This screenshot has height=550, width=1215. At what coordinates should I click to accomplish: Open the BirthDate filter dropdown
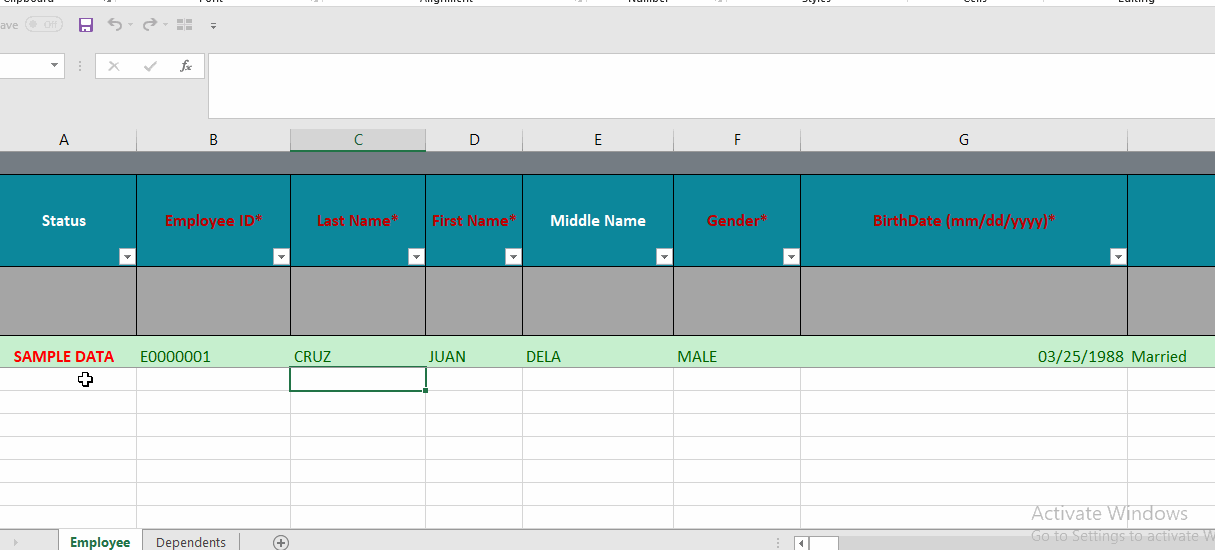click(1118, 257)
